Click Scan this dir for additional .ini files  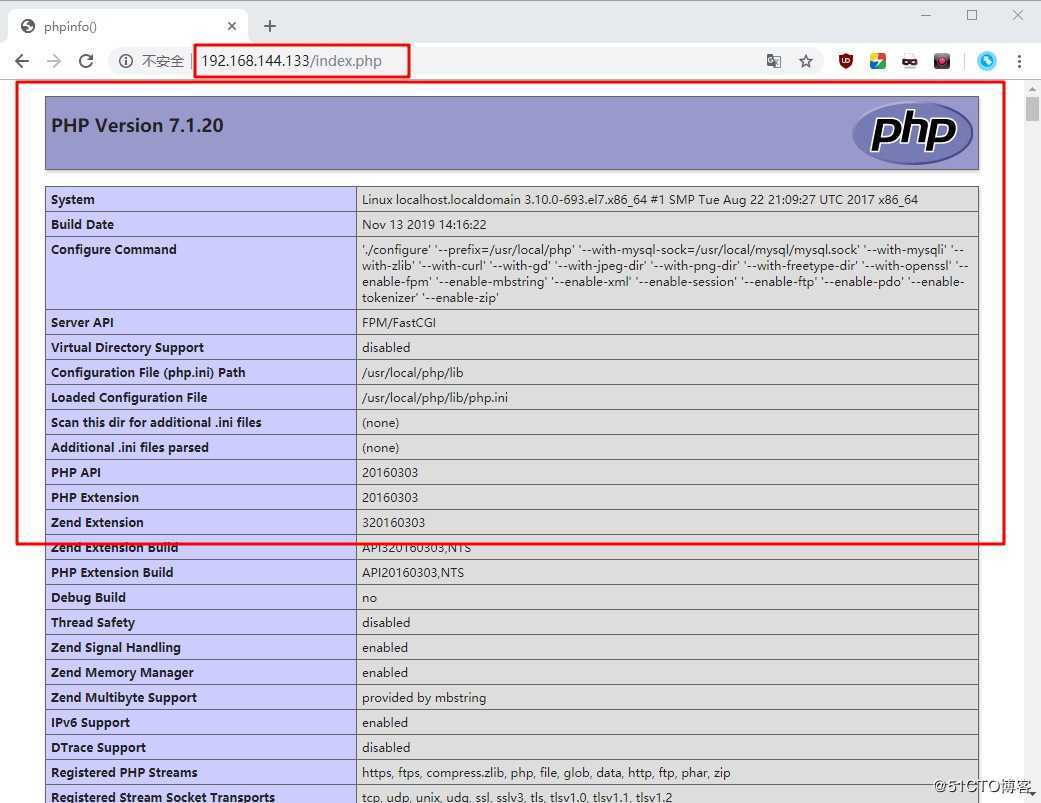click(x=156, y=423)
